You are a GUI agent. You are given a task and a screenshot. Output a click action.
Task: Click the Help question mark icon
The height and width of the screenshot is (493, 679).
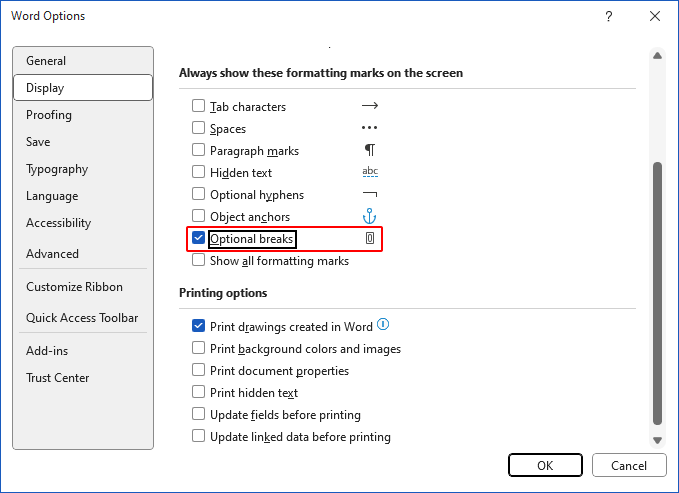click(x=609, y=16)
